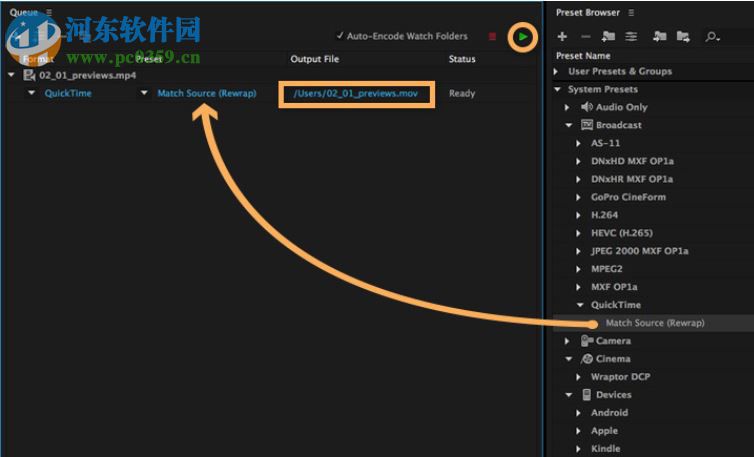Click the red Stop Queue button

click(x=492, y=37)
